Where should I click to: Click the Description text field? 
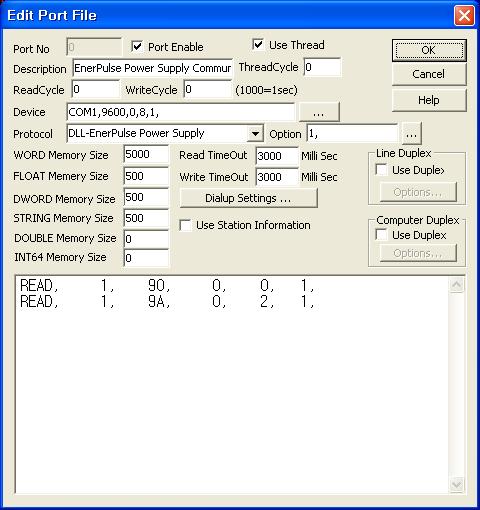click(x=153, y=68)
